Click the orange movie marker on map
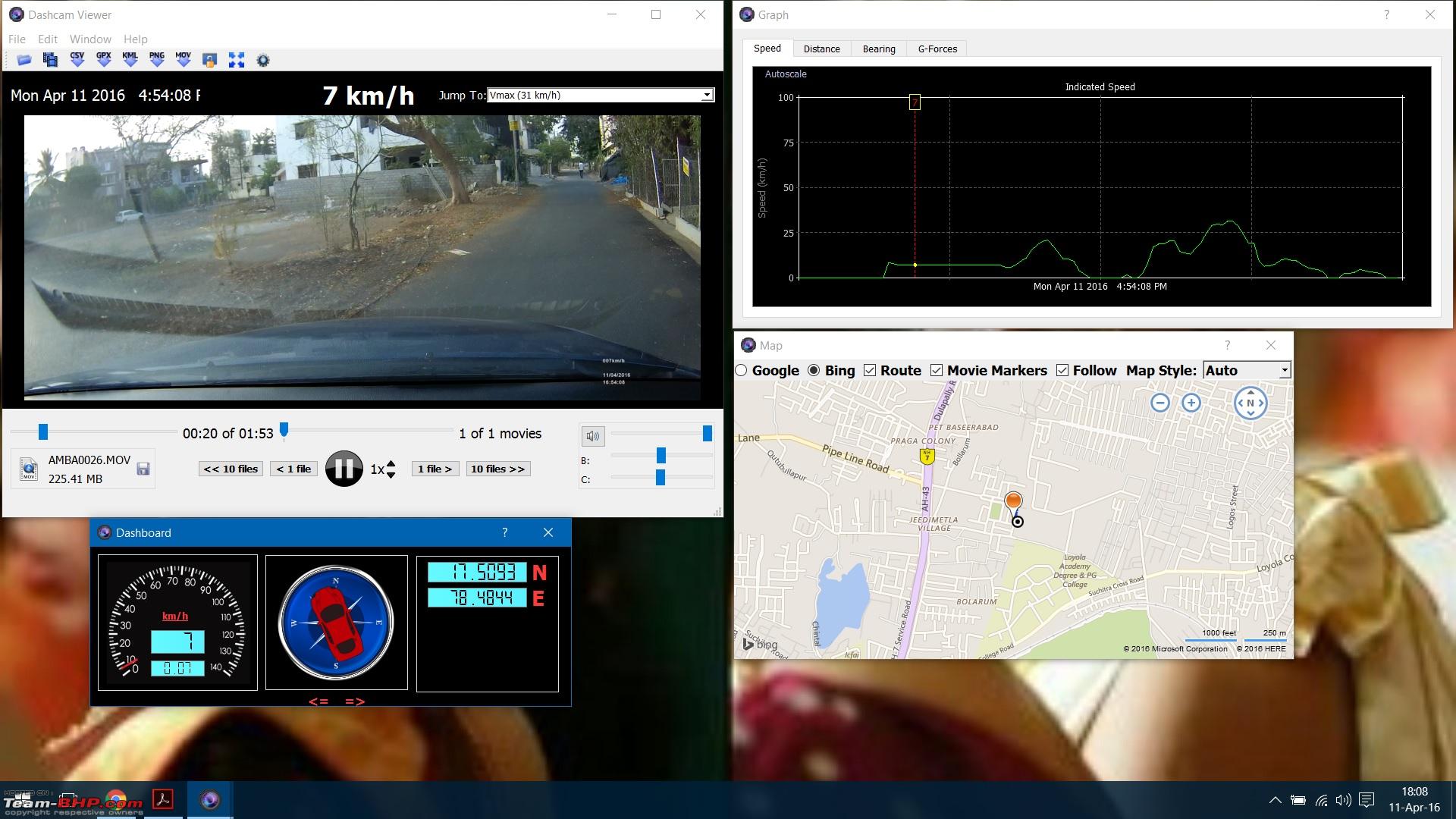Screen dimensions: 1456x819 tap(1013, 500)
